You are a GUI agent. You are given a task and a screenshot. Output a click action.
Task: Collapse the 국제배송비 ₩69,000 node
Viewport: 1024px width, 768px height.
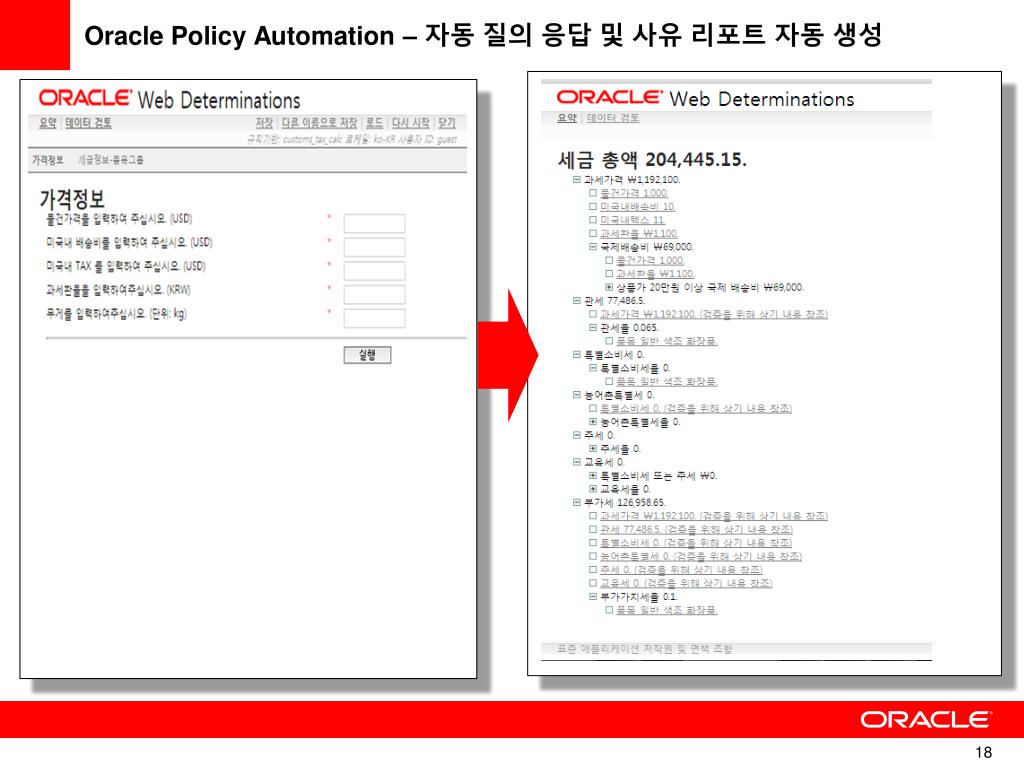(593, 247)
